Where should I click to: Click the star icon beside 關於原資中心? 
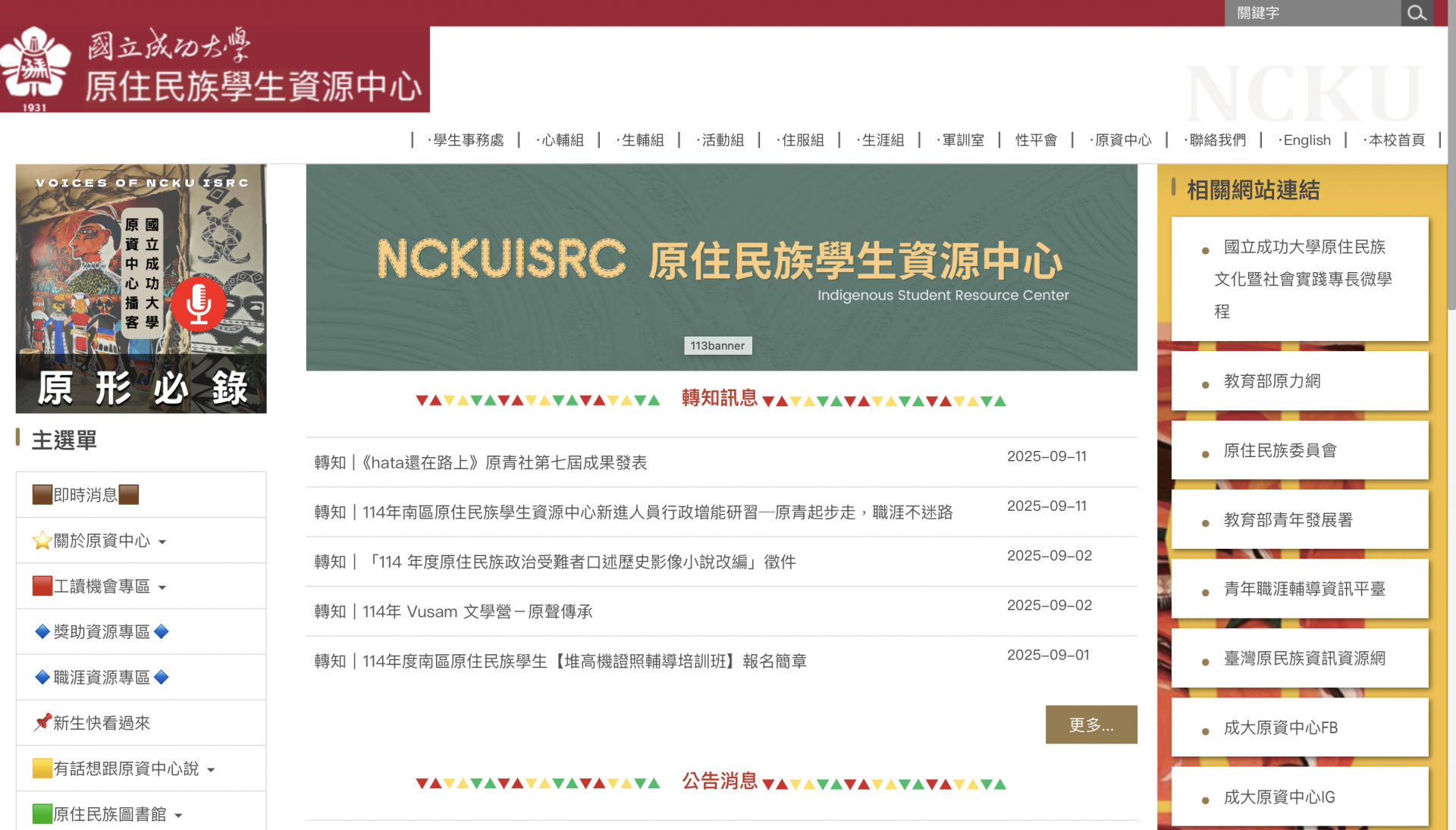[42, 540]
